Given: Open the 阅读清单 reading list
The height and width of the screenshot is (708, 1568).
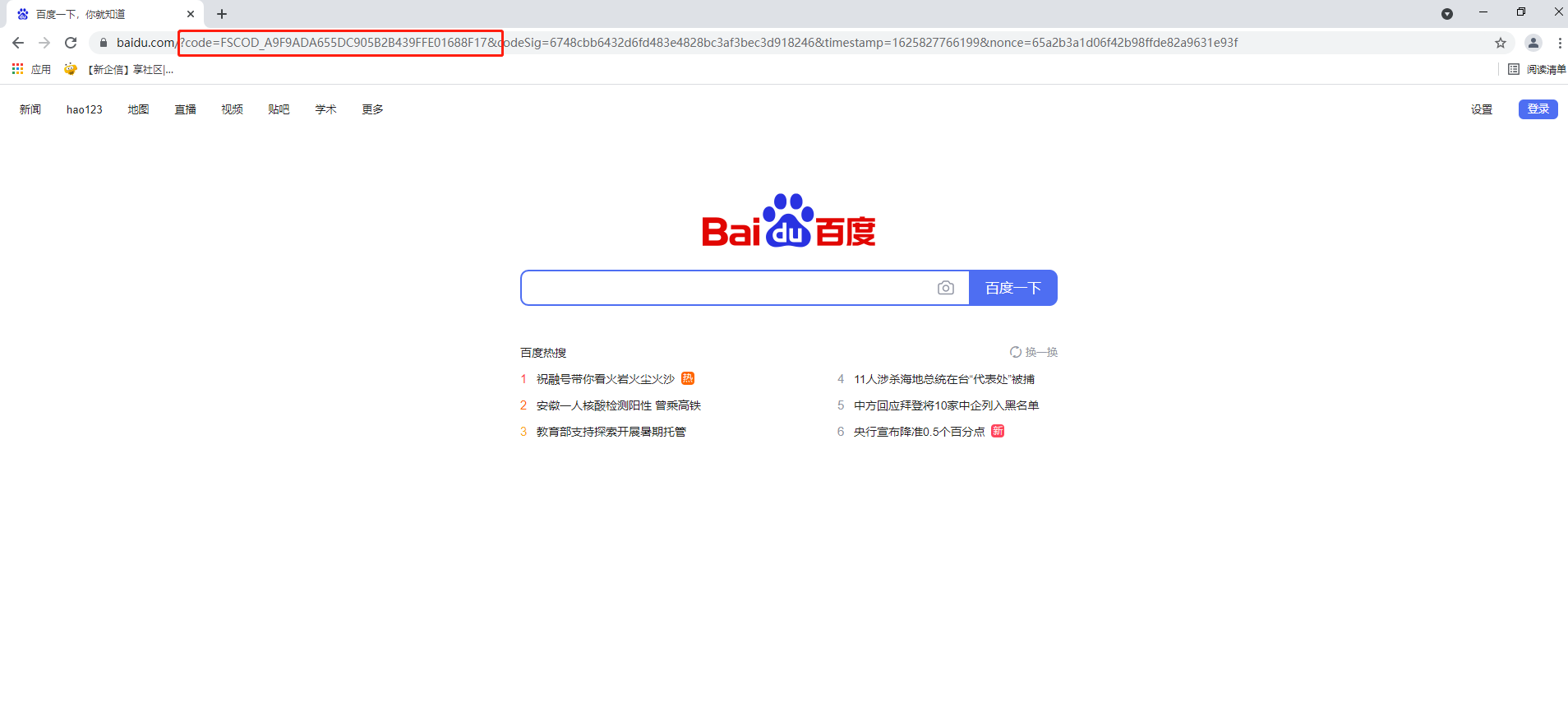Looking at the screenshot, I should 1537,69.
